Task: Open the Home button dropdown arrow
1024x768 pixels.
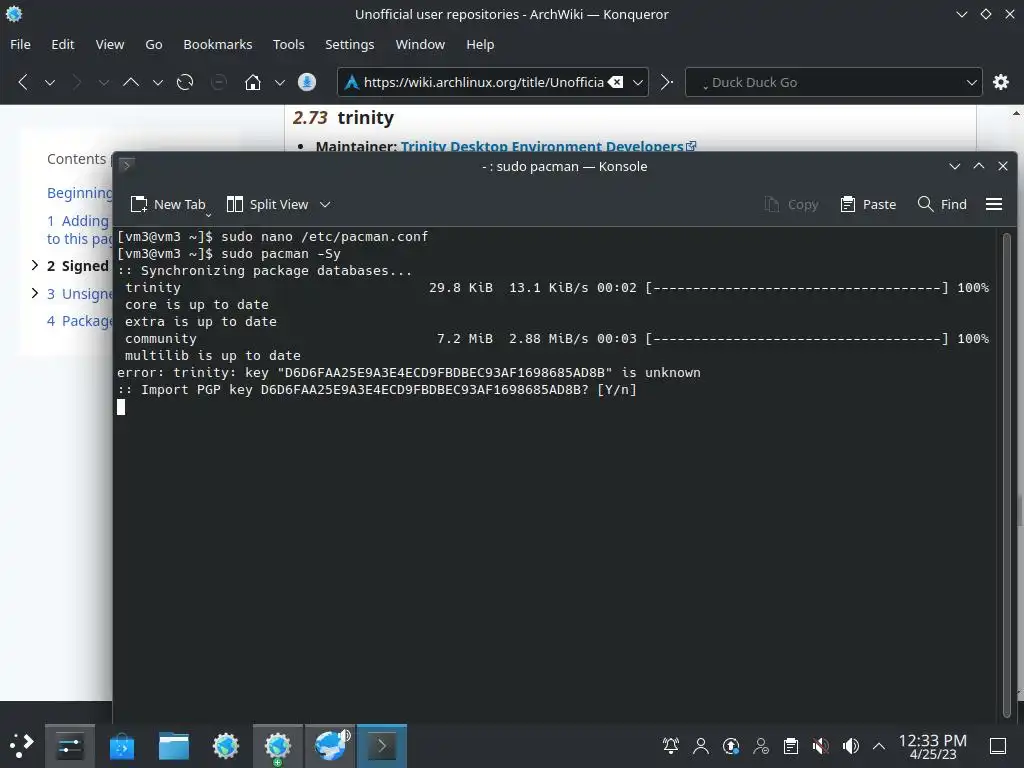Action: click(x=280, y=83)
